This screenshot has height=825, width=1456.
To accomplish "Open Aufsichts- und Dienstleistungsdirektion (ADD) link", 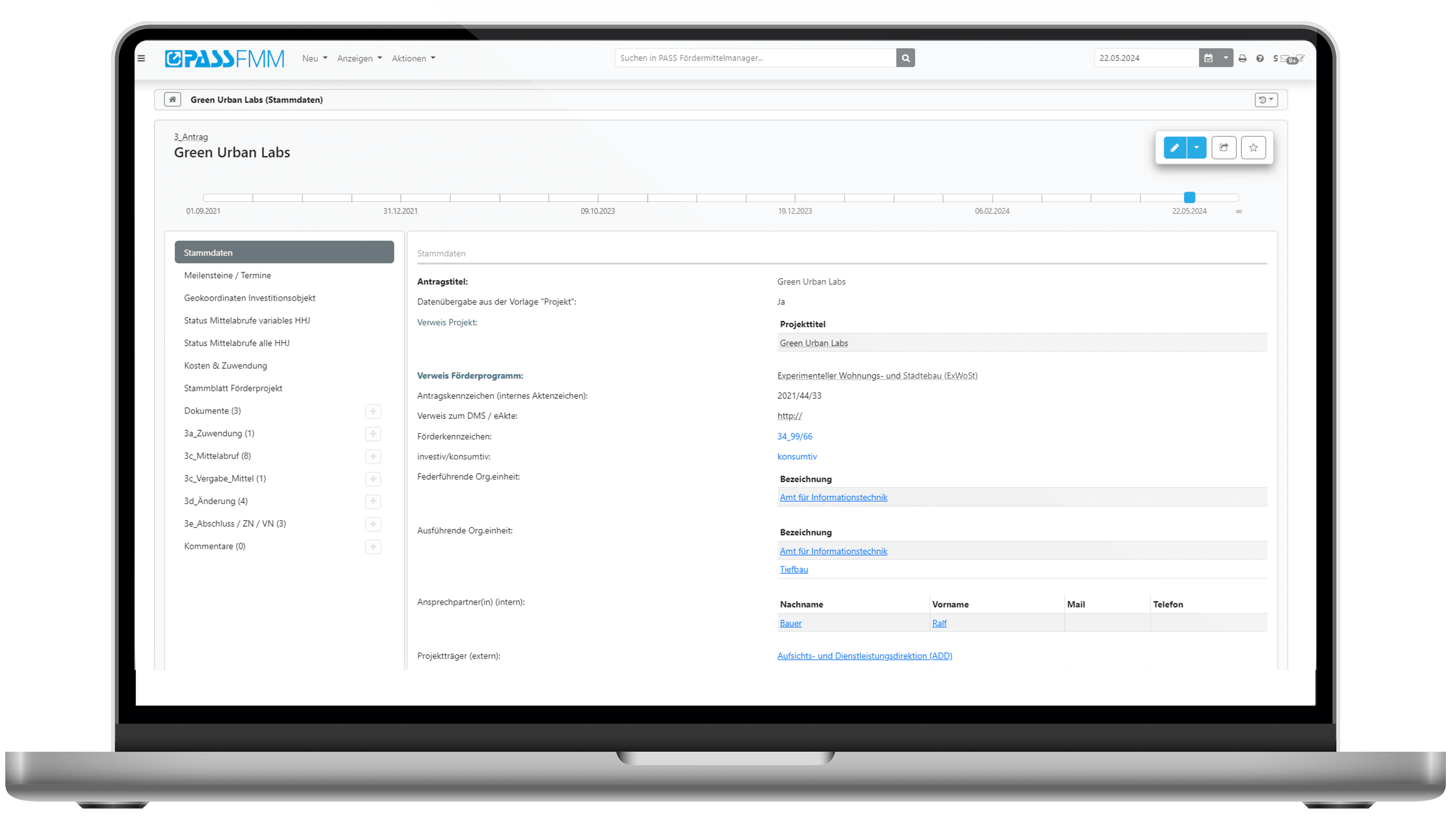I will pos(864,657).
